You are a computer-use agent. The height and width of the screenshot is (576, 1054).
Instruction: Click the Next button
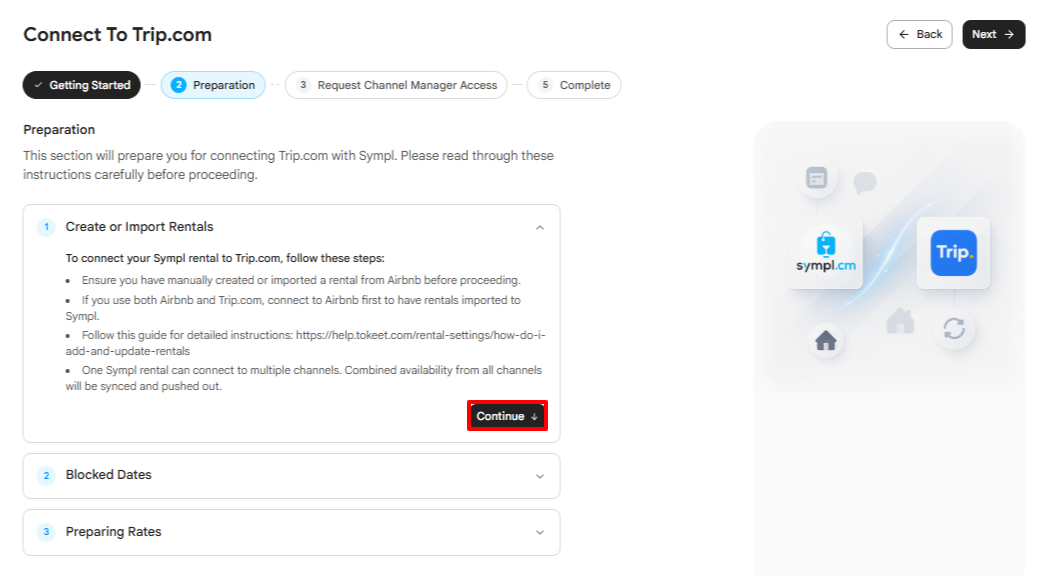coord(994,34)
